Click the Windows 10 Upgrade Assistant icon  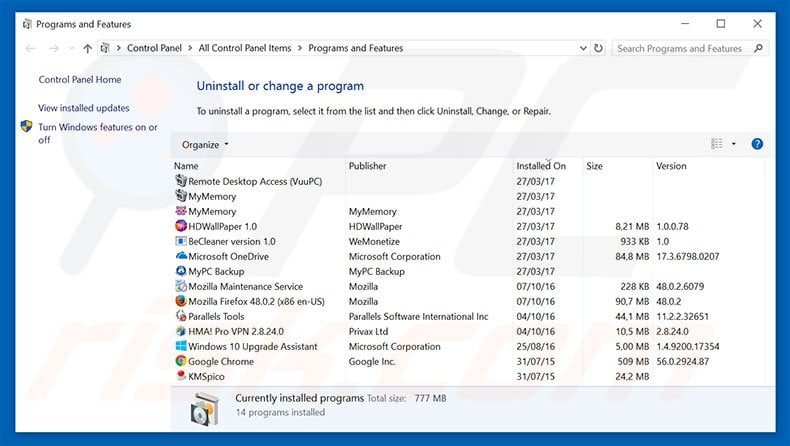click(180, 346)
